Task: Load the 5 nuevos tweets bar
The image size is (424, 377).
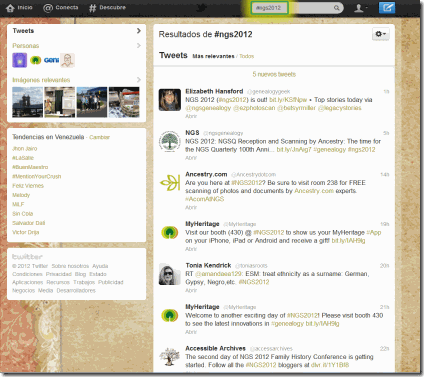Action: 274,74
